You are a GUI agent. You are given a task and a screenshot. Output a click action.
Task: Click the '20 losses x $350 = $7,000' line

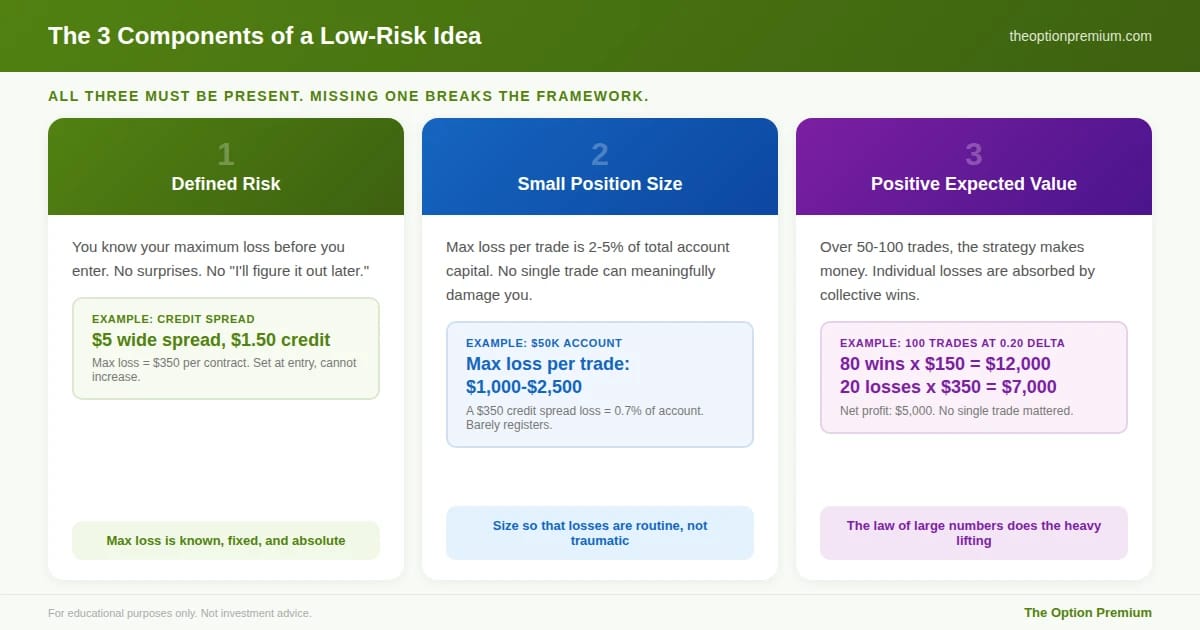(948, 387)
